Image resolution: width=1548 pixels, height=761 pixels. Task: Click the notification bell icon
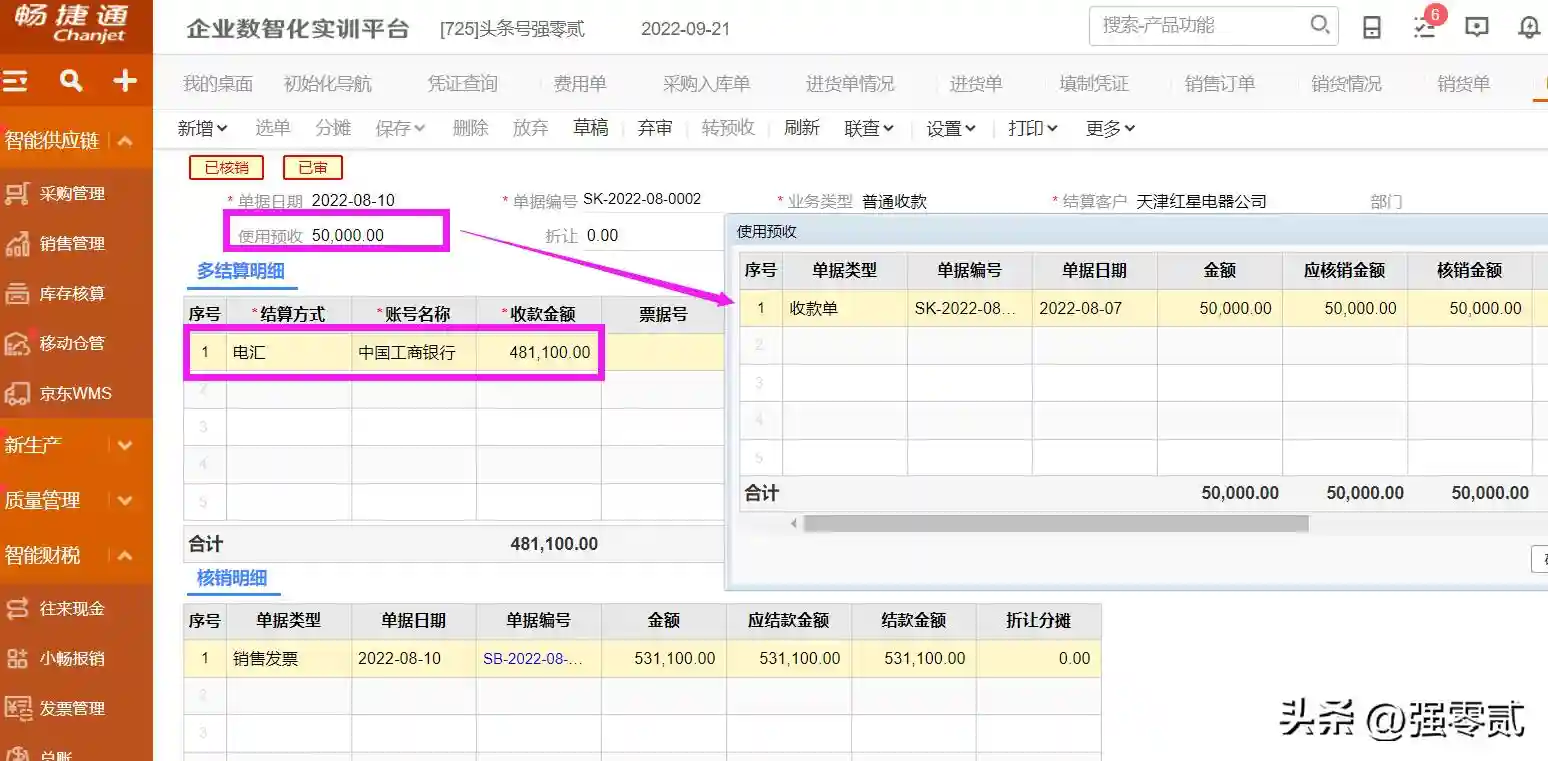click(1529, 28)
